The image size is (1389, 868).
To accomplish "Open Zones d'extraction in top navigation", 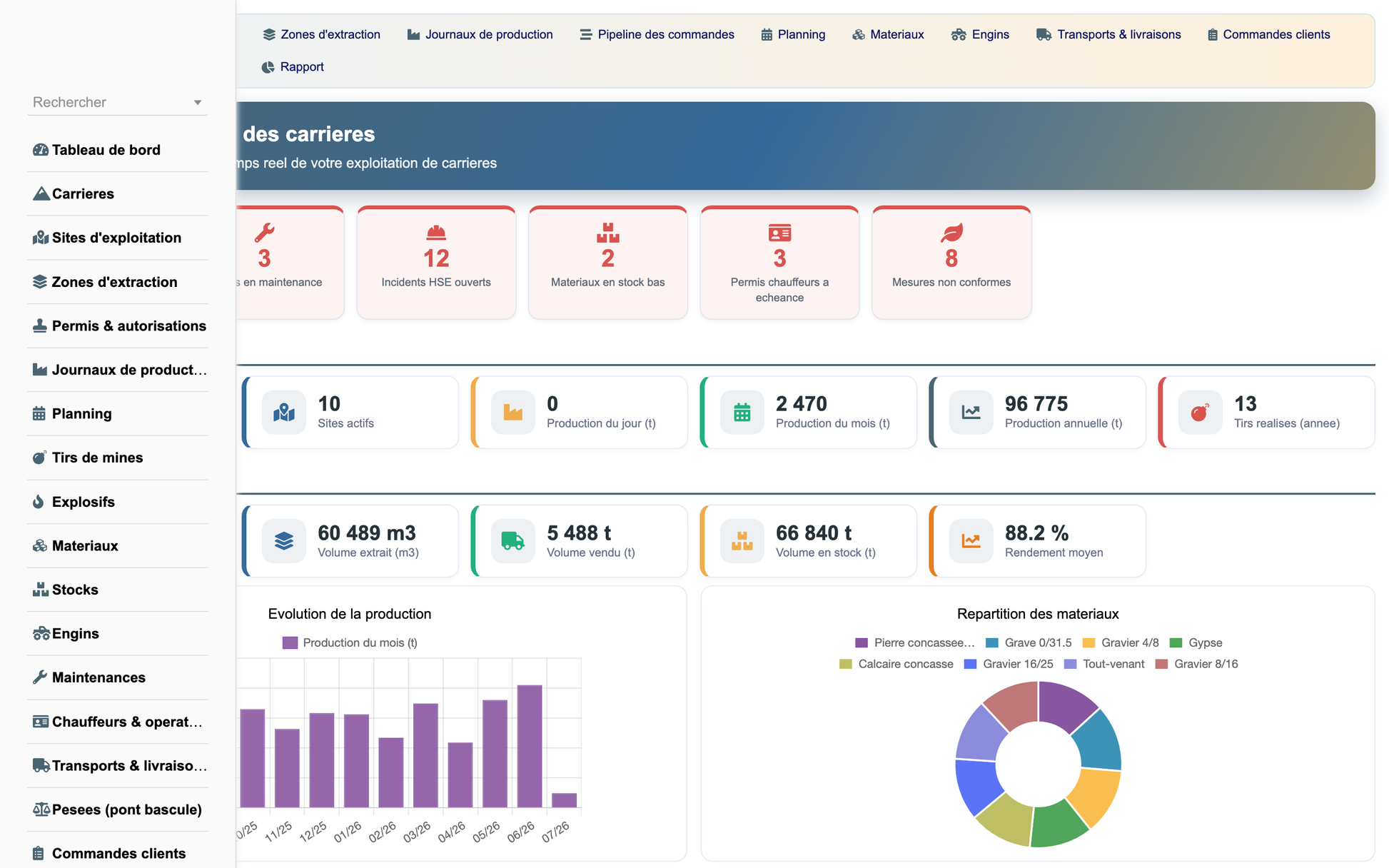I will tap(321, 34).
